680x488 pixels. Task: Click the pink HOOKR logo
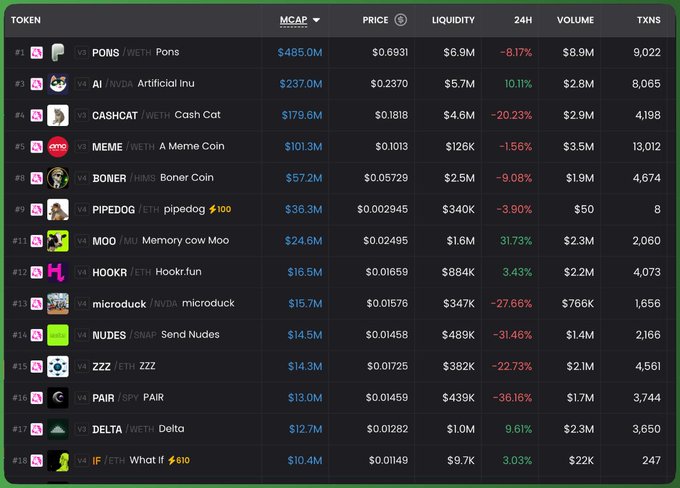(x=58, y=272)
